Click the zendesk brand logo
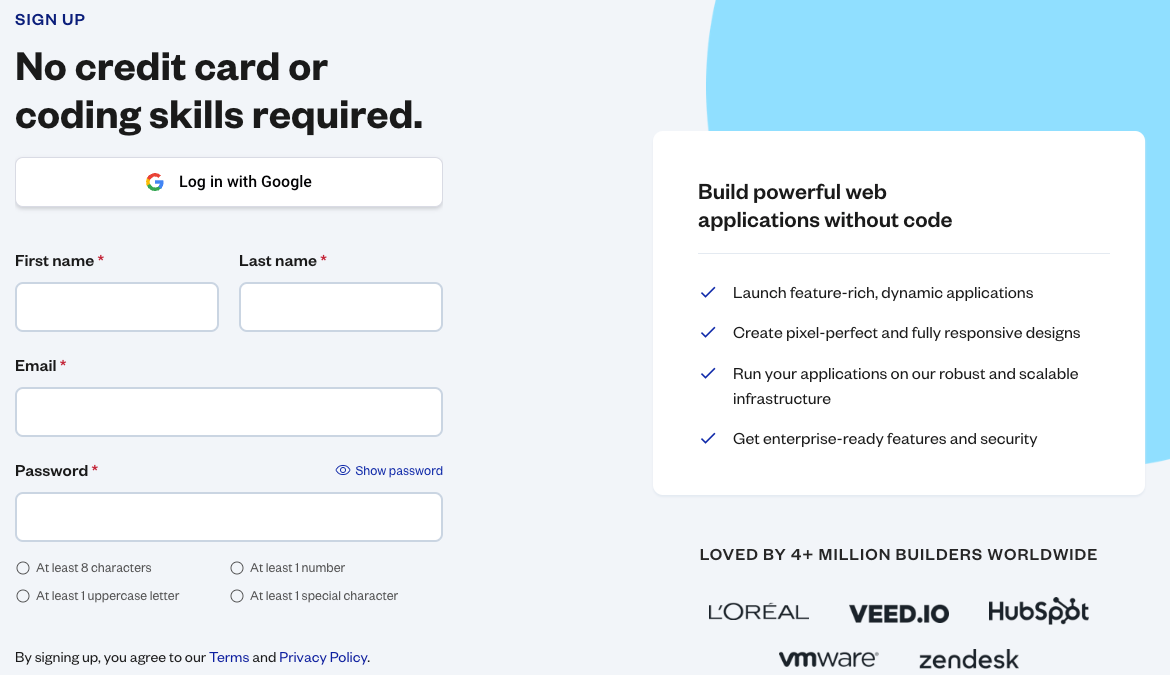The height and width of the screenshot is (675, 1170). click(968, 659)
